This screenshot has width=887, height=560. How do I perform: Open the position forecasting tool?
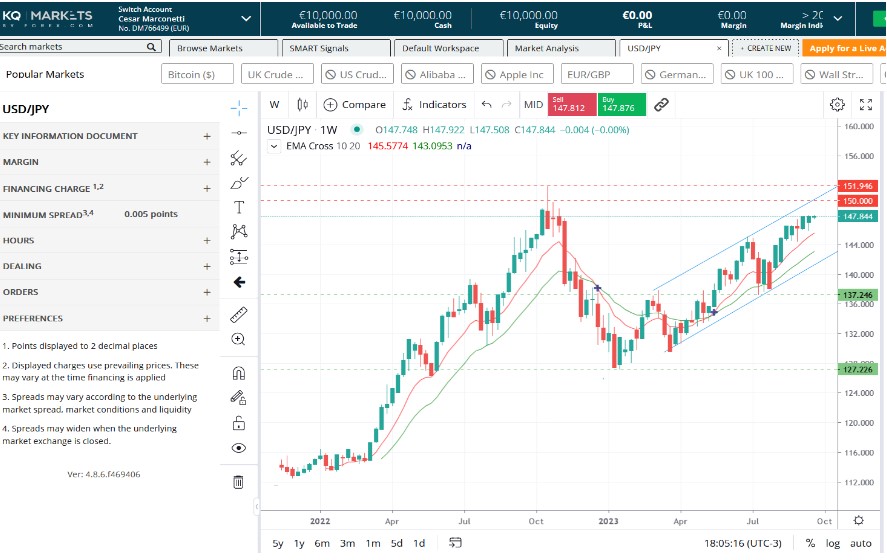pyautogui.click(x=239, y=257)
